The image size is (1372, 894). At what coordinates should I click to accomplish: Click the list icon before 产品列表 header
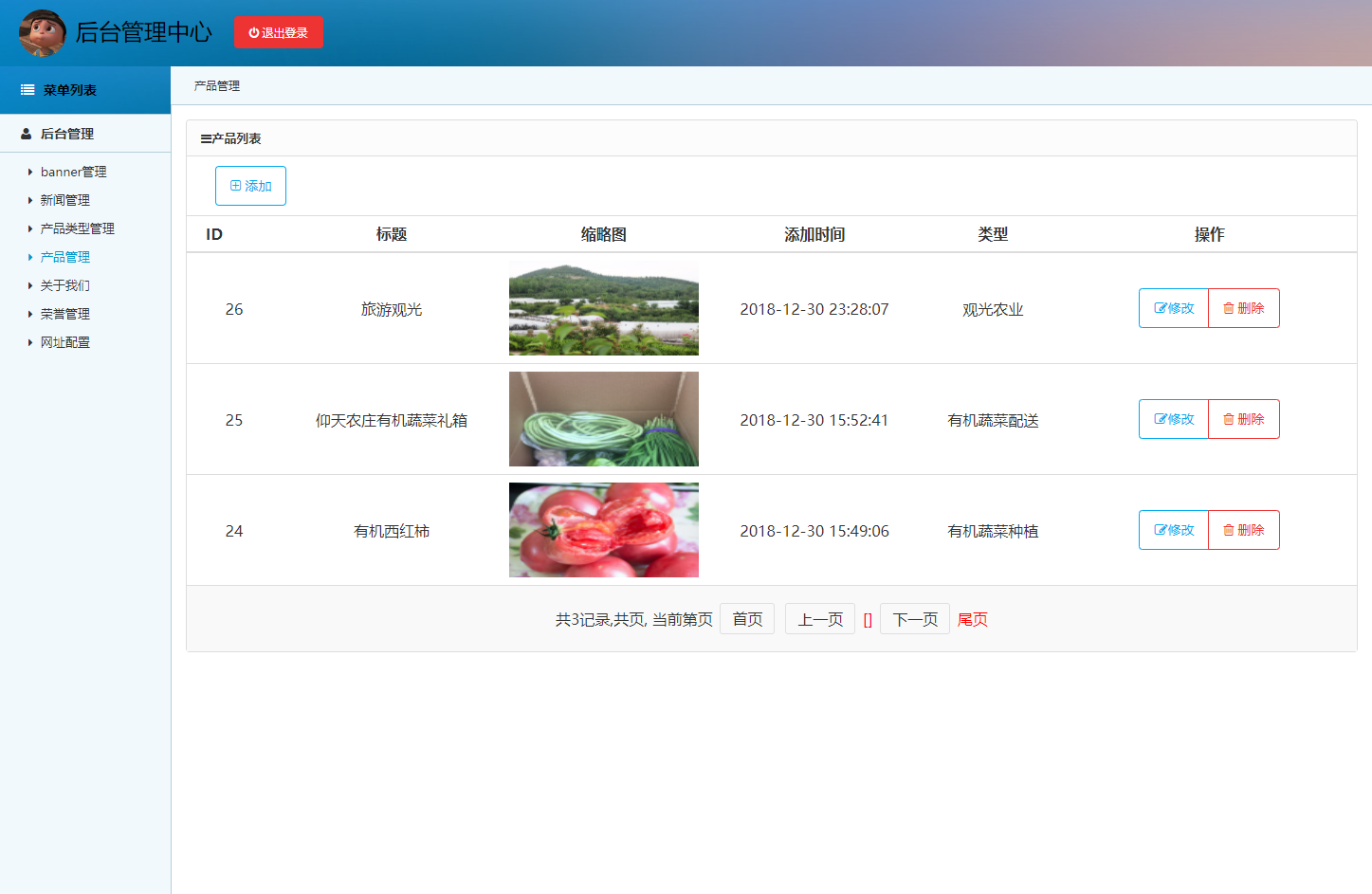(x=202, y=137)
